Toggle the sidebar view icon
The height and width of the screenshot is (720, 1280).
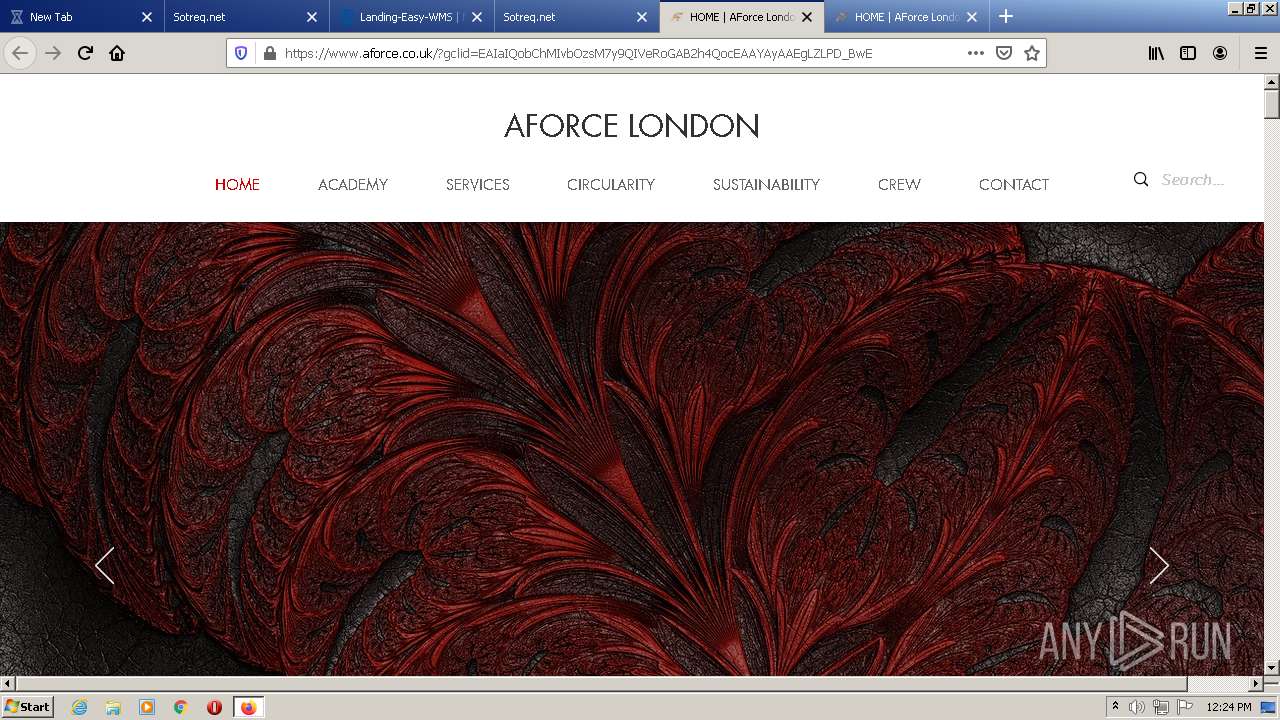tap(1188, 53)
